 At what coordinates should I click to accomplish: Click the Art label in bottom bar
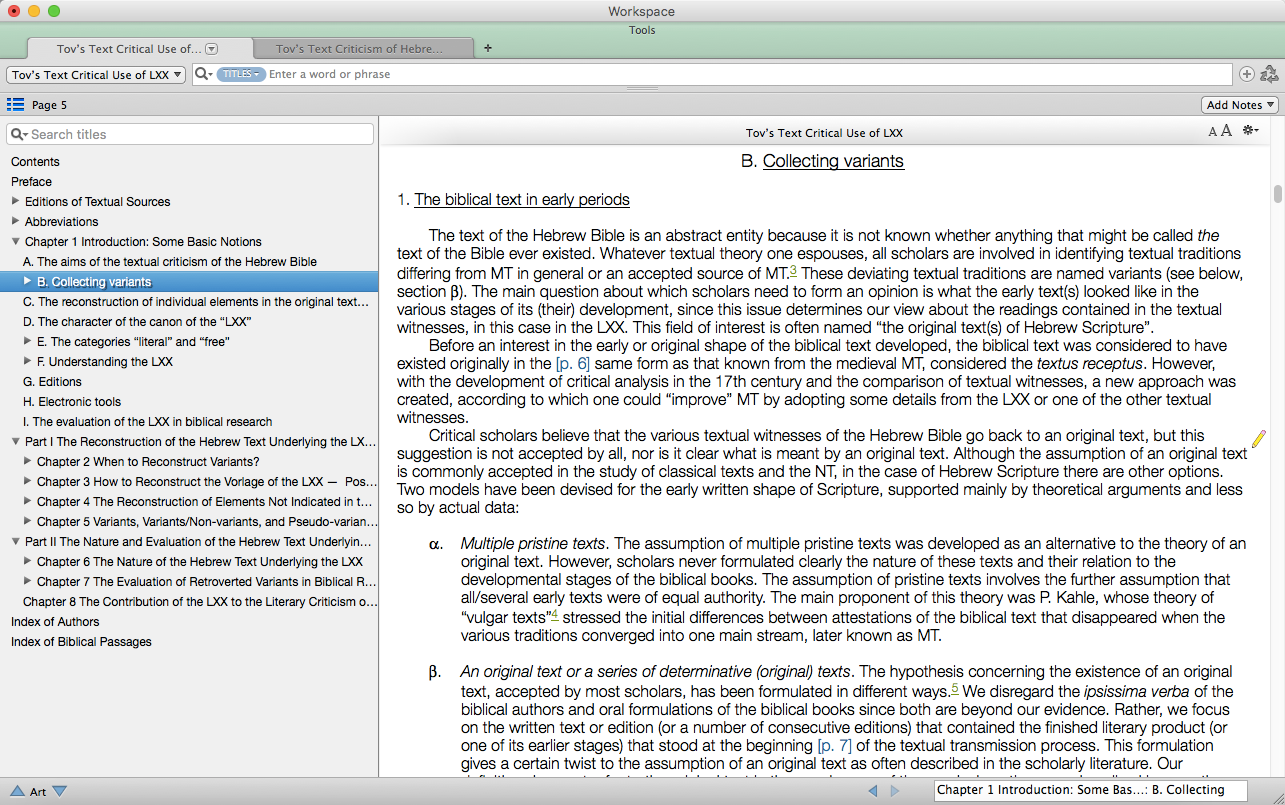point(38,791)
